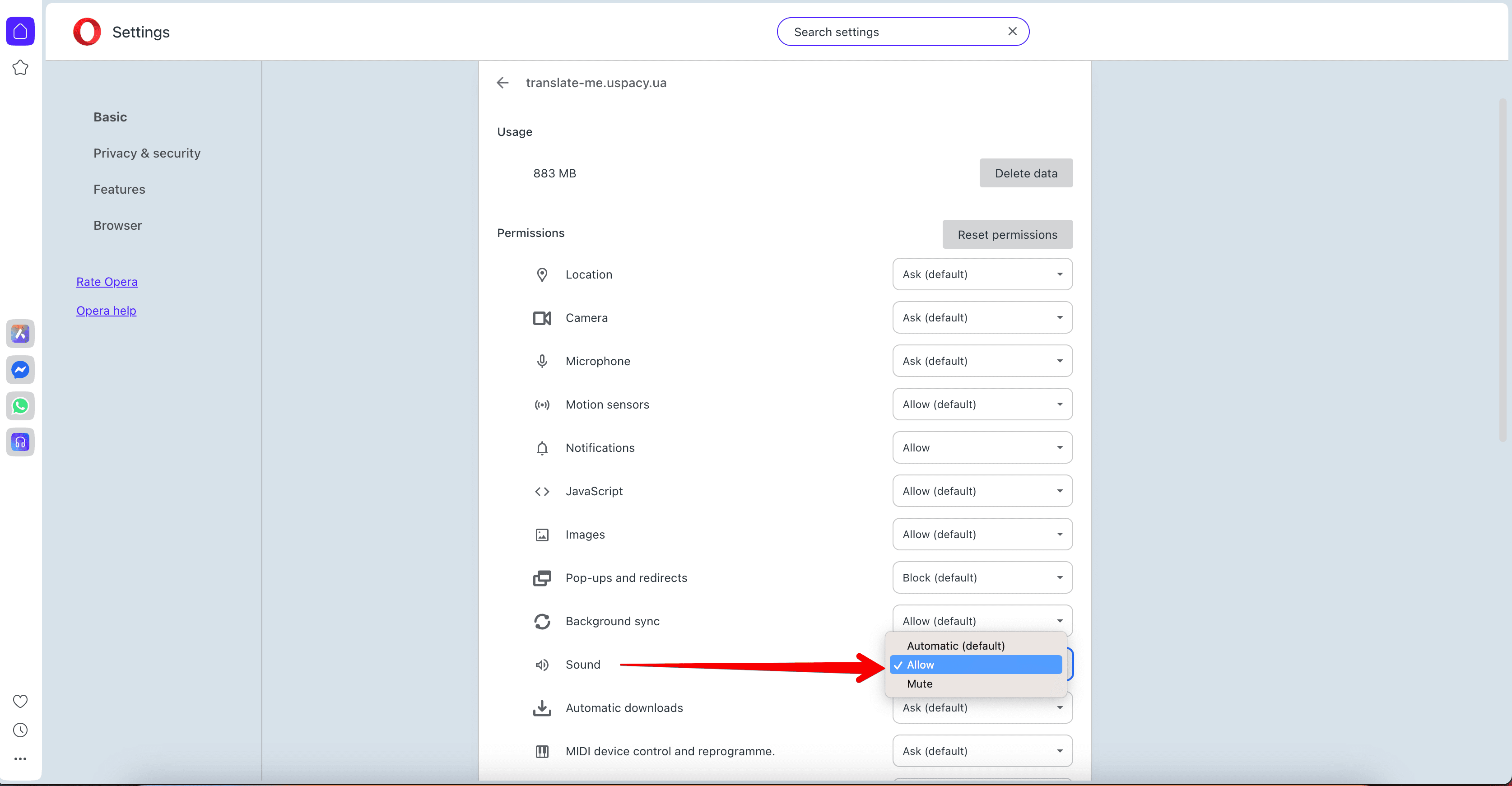Click the Automatic downloads icon
The width and height of the screenshot is (1512, 786).
click(542, 708)
